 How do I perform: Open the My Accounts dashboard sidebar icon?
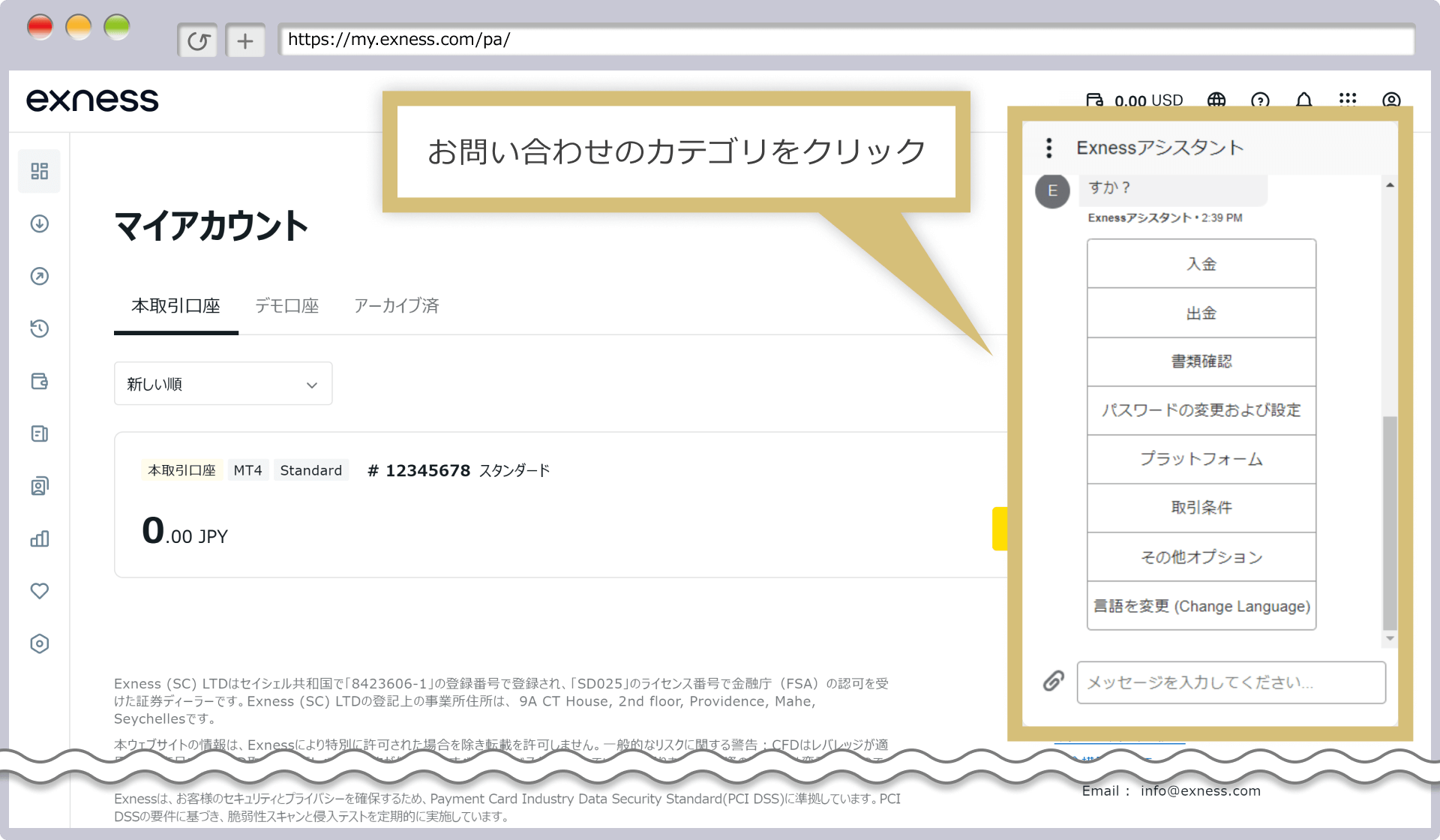click(x=40, y=171)
